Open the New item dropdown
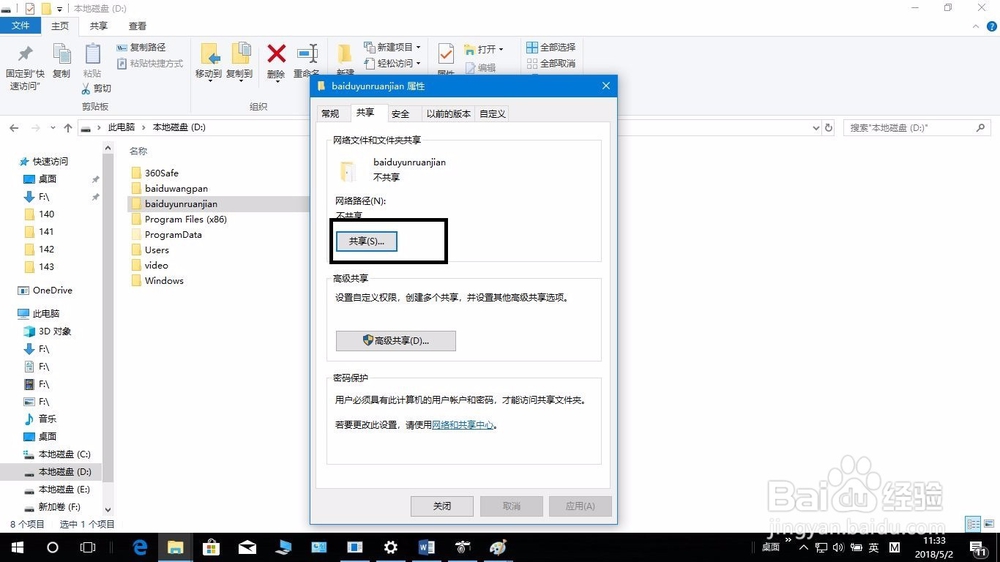The height and width of the screenshot is (562, 1000). (x=392, y=47)
